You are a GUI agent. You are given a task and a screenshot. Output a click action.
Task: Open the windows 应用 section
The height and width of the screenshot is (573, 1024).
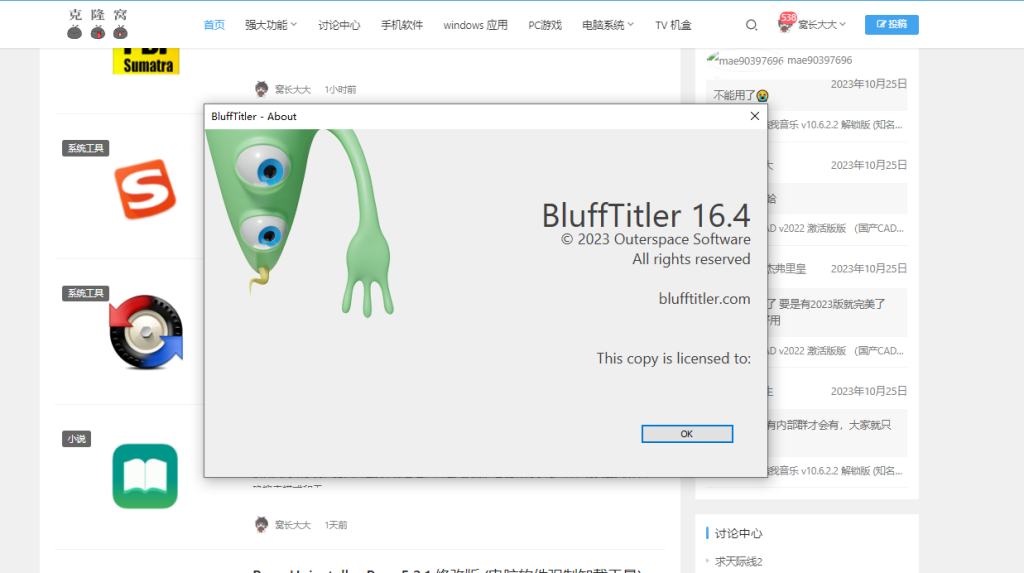[x=475, y=25]
